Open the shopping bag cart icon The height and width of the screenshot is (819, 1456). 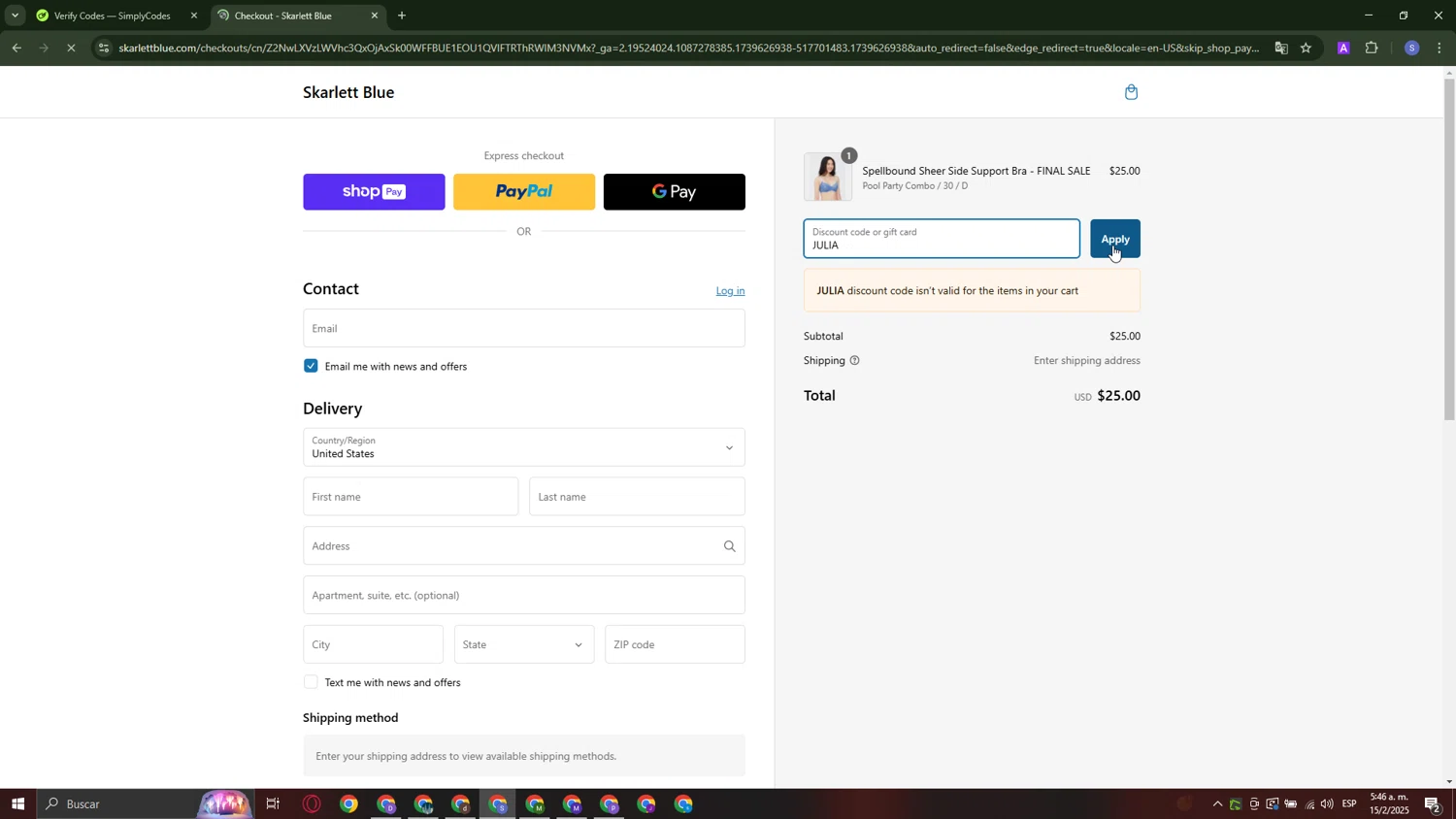(1131, 92)
